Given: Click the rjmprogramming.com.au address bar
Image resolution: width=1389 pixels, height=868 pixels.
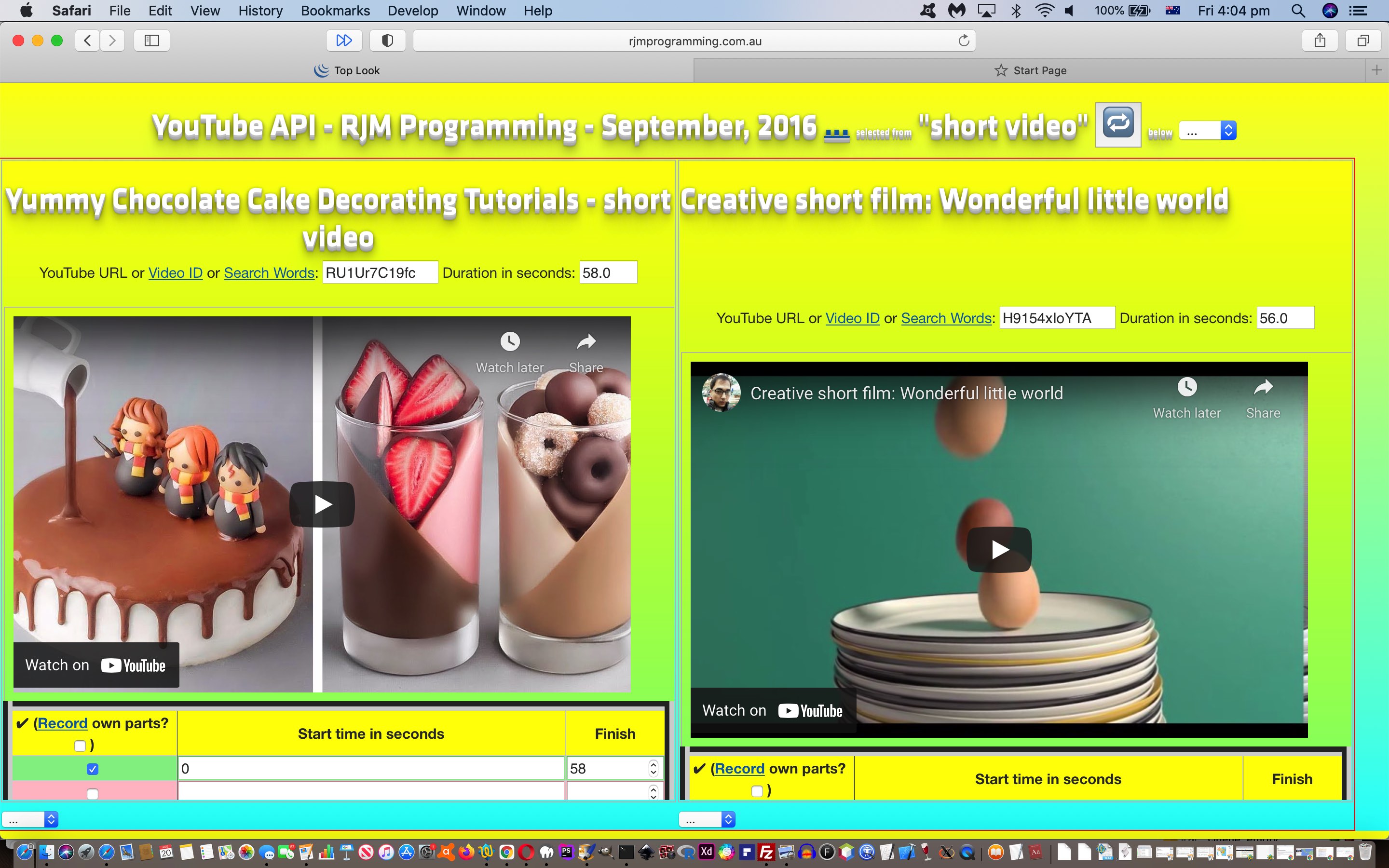Looking at the screenshot, I should pos(694,41).
